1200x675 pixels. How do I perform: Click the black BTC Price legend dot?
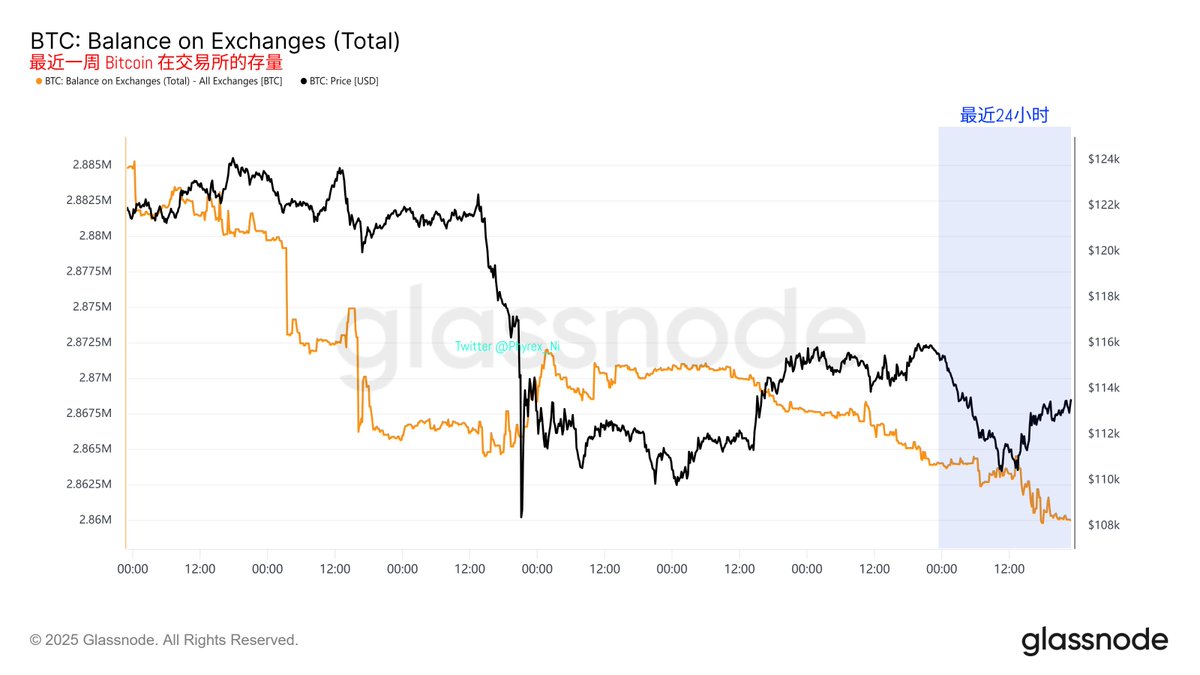[304, 81]
